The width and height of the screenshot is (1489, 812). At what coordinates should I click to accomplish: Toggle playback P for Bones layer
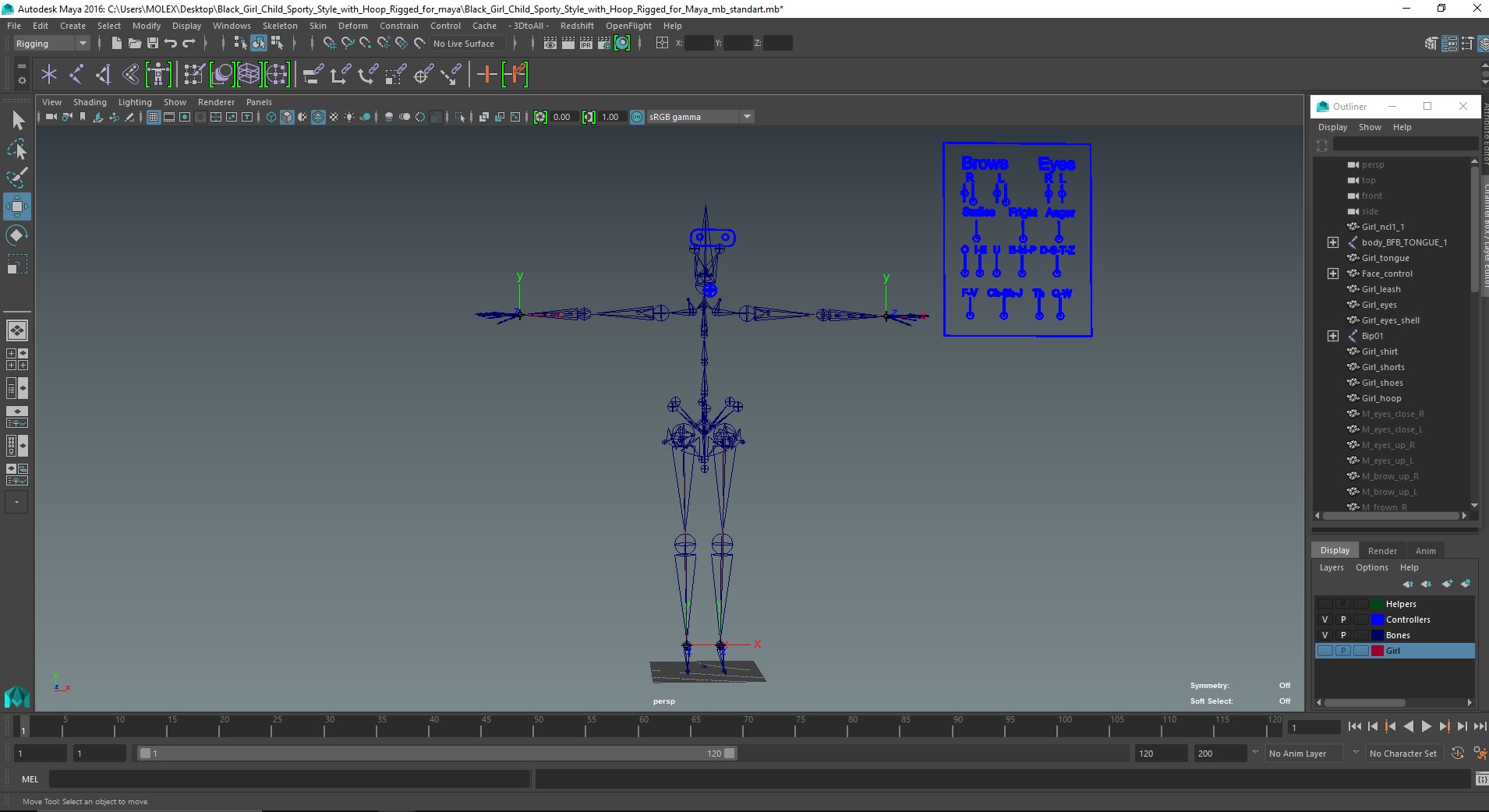pos(1343,635)
